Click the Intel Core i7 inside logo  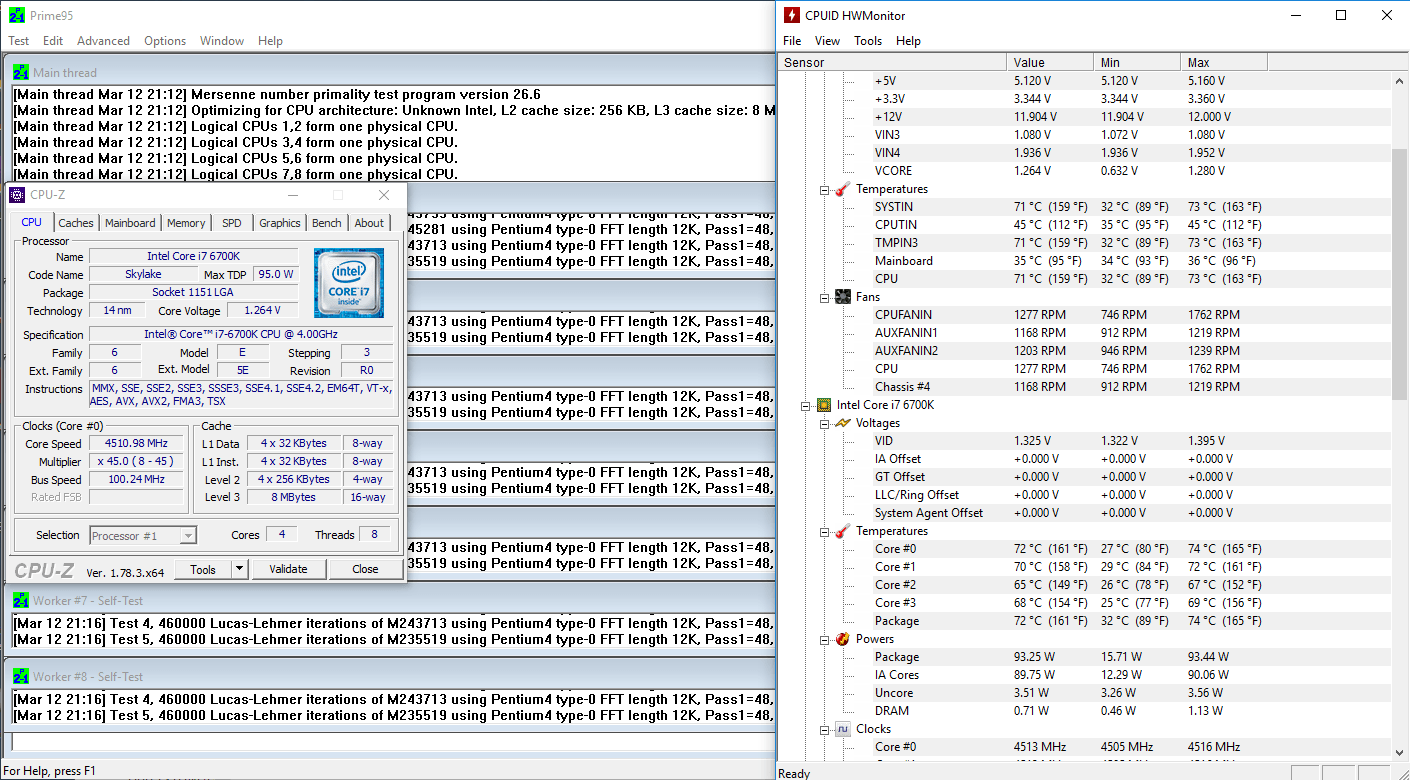349,283
